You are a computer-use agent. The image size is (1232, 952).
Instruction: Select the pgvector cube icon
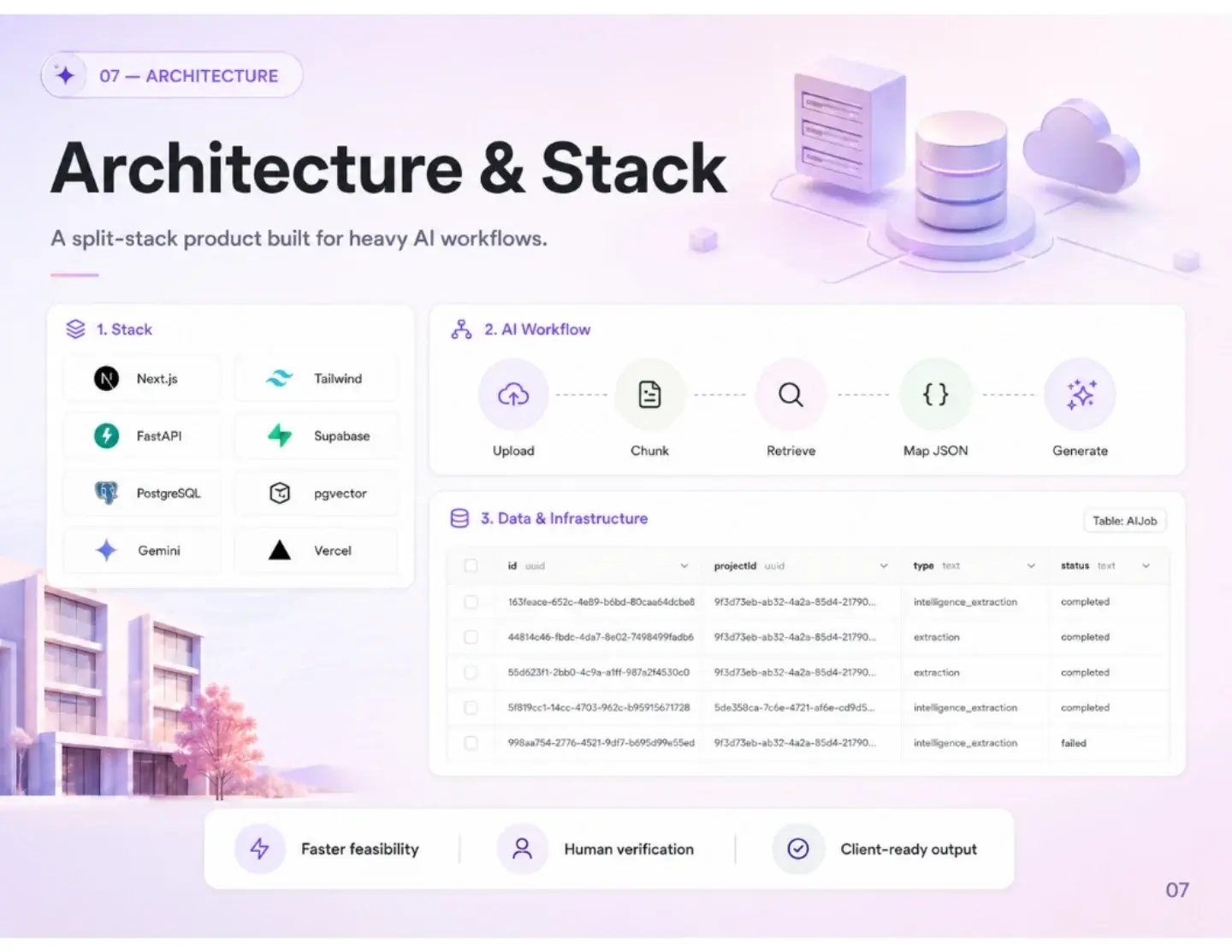(280, 493)
